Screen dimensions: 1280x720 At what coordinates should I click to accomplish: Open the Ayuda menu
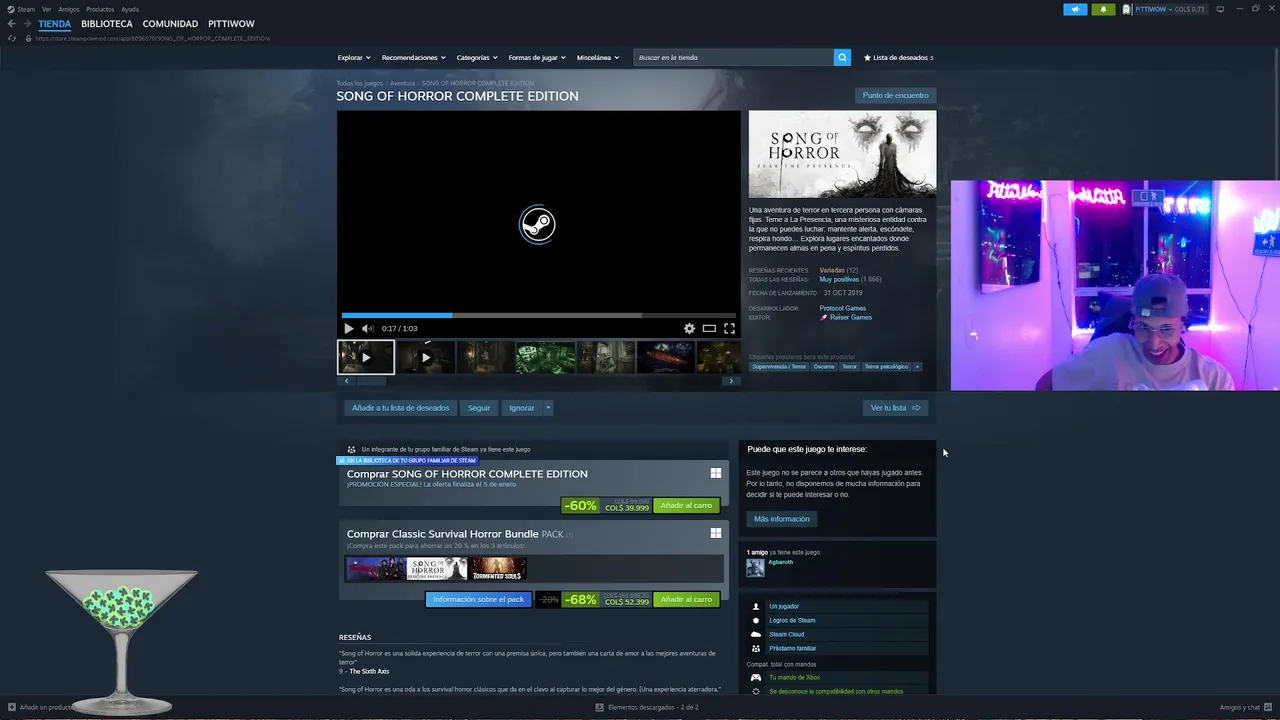click(x=130, y=9)
